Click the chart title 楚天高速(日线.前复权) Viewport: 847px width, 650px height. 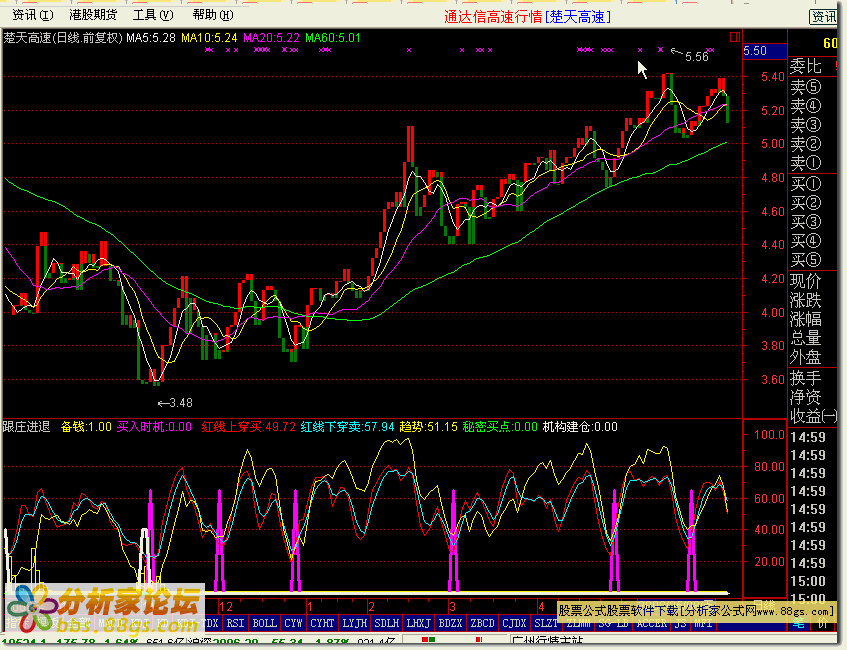click(x=63, y=38)
